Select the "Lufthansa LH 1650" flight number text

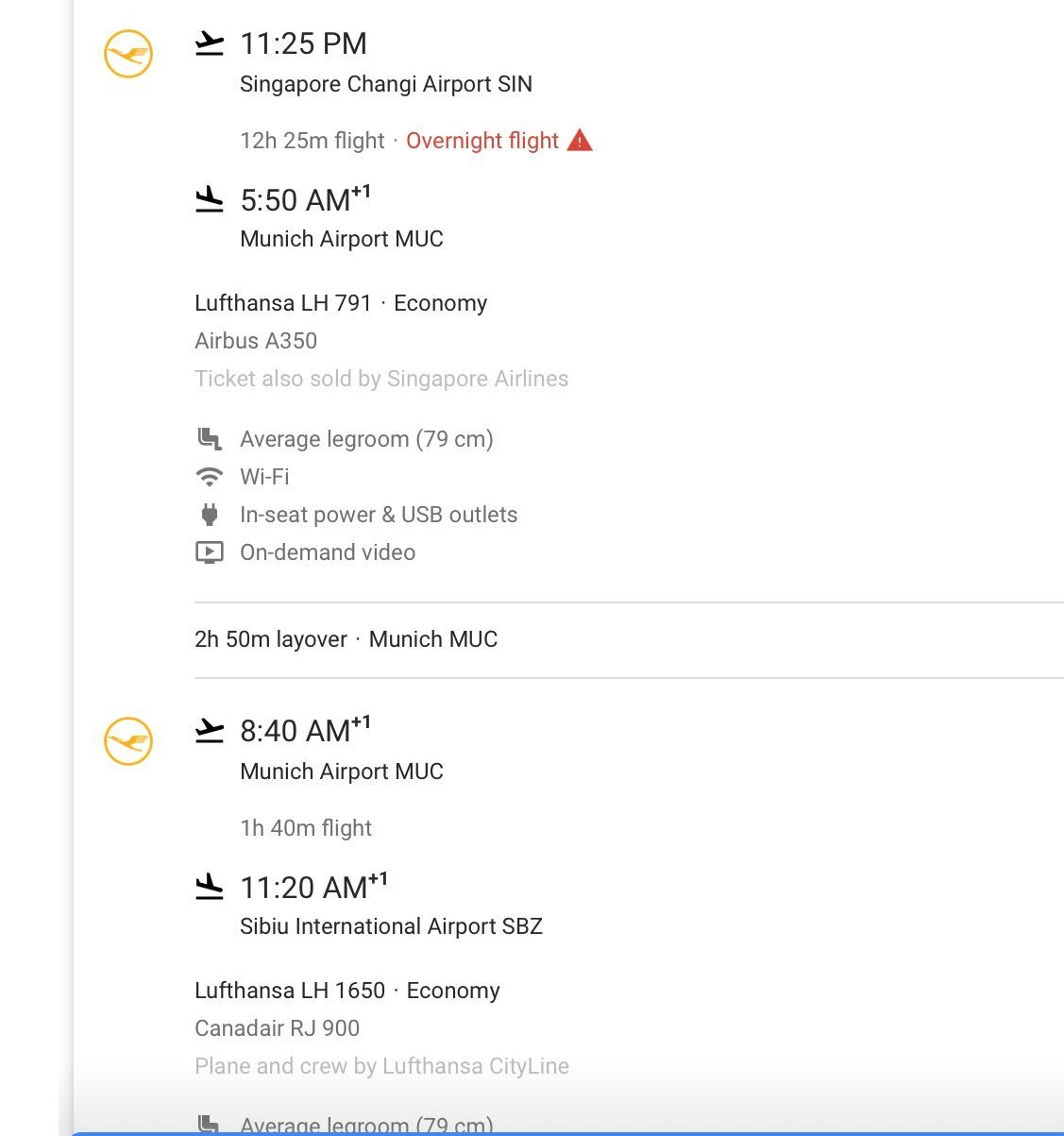(x=290, y=991)
